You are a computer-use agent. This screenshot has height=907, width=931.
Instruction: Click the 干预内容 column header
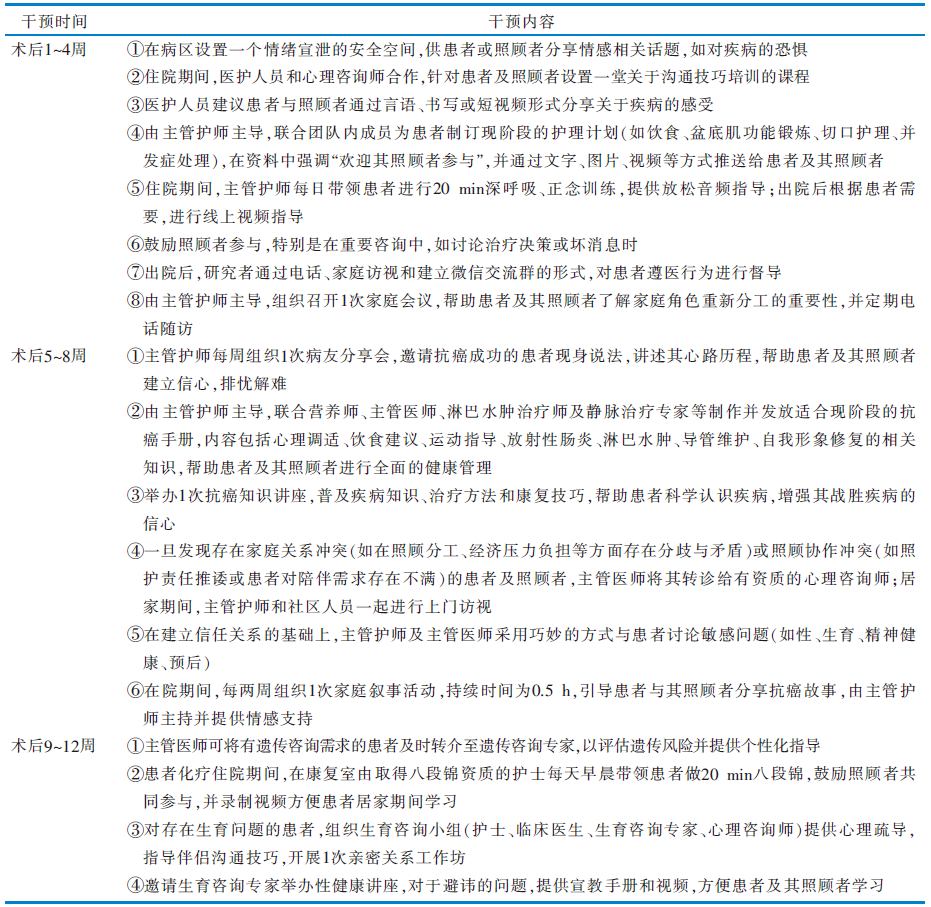[522, 20]
